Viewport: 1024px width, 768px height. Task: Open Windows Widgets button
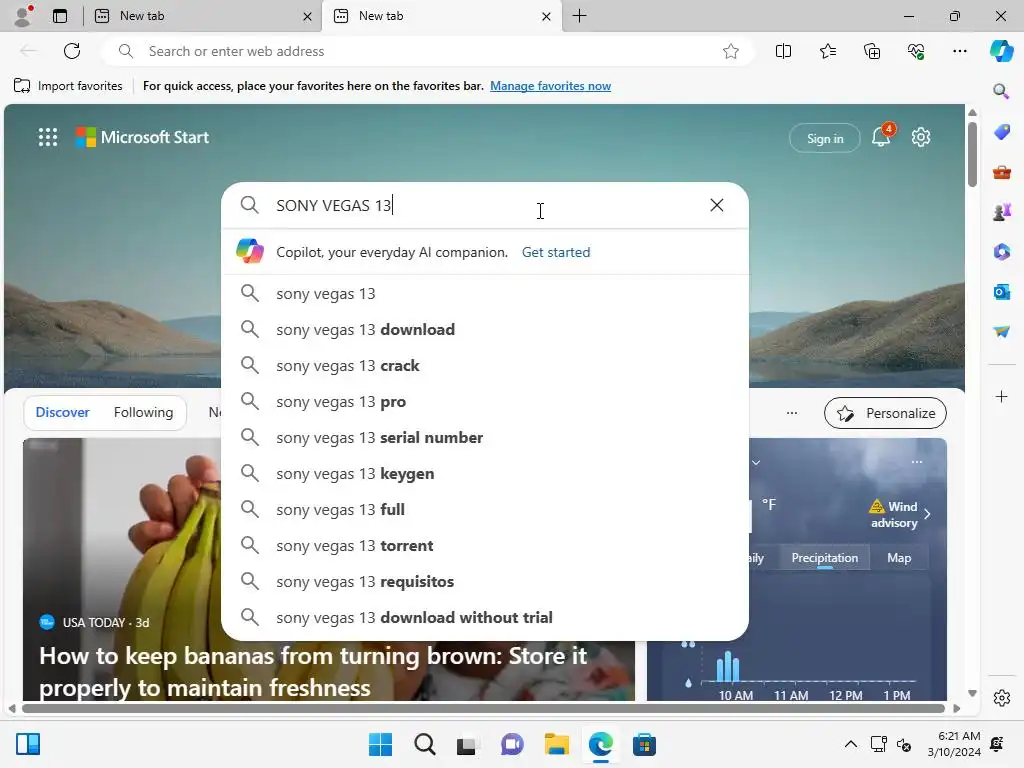[x=28, y=744]
